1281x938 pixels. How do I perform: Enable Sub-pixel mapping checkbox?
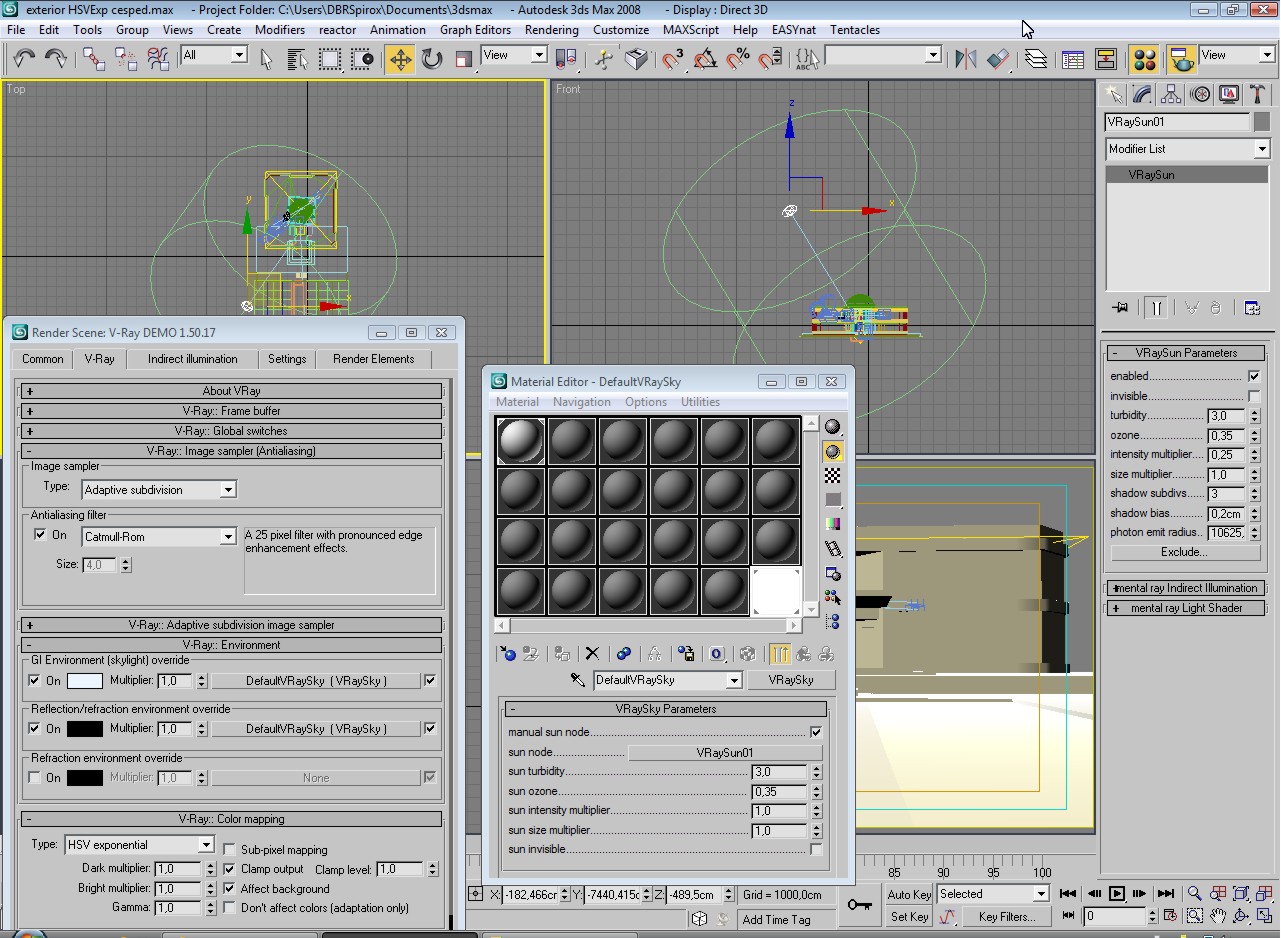230,850
